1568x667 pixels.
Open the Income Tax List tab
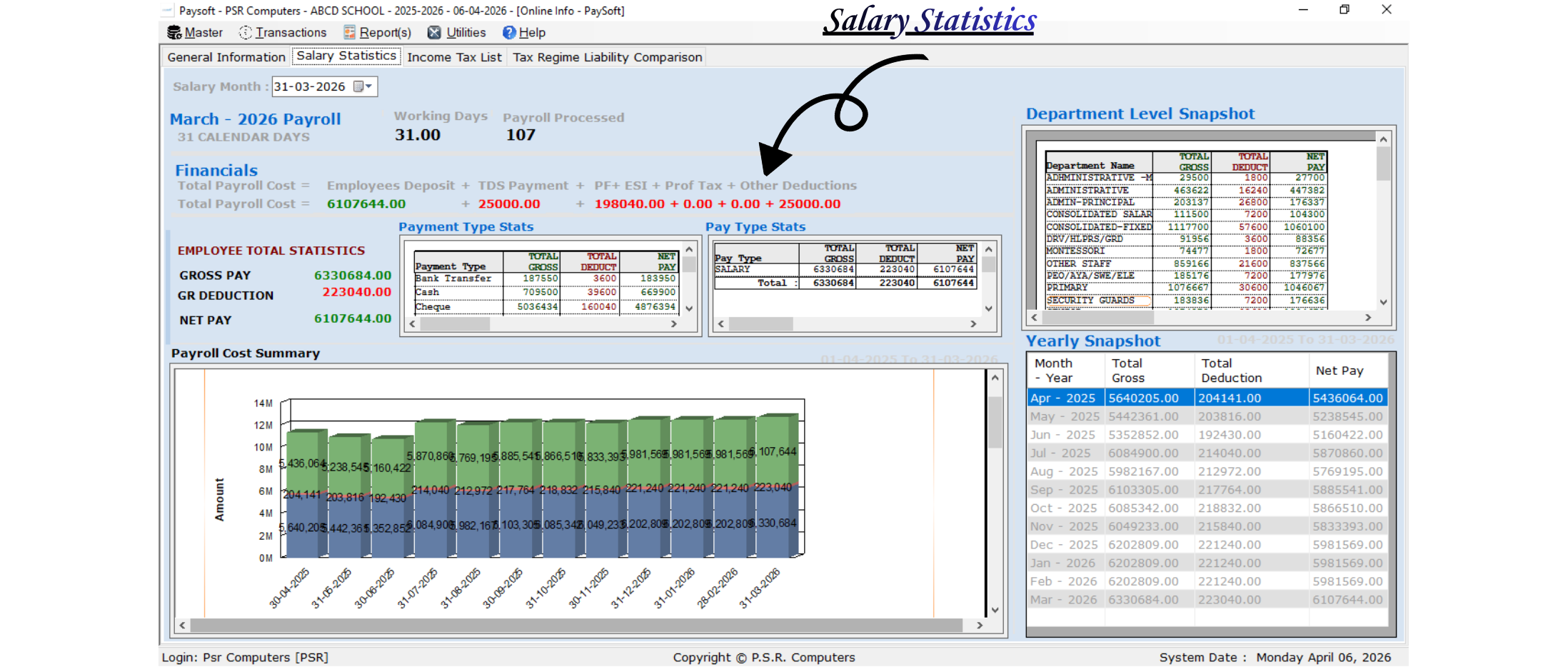454,57
